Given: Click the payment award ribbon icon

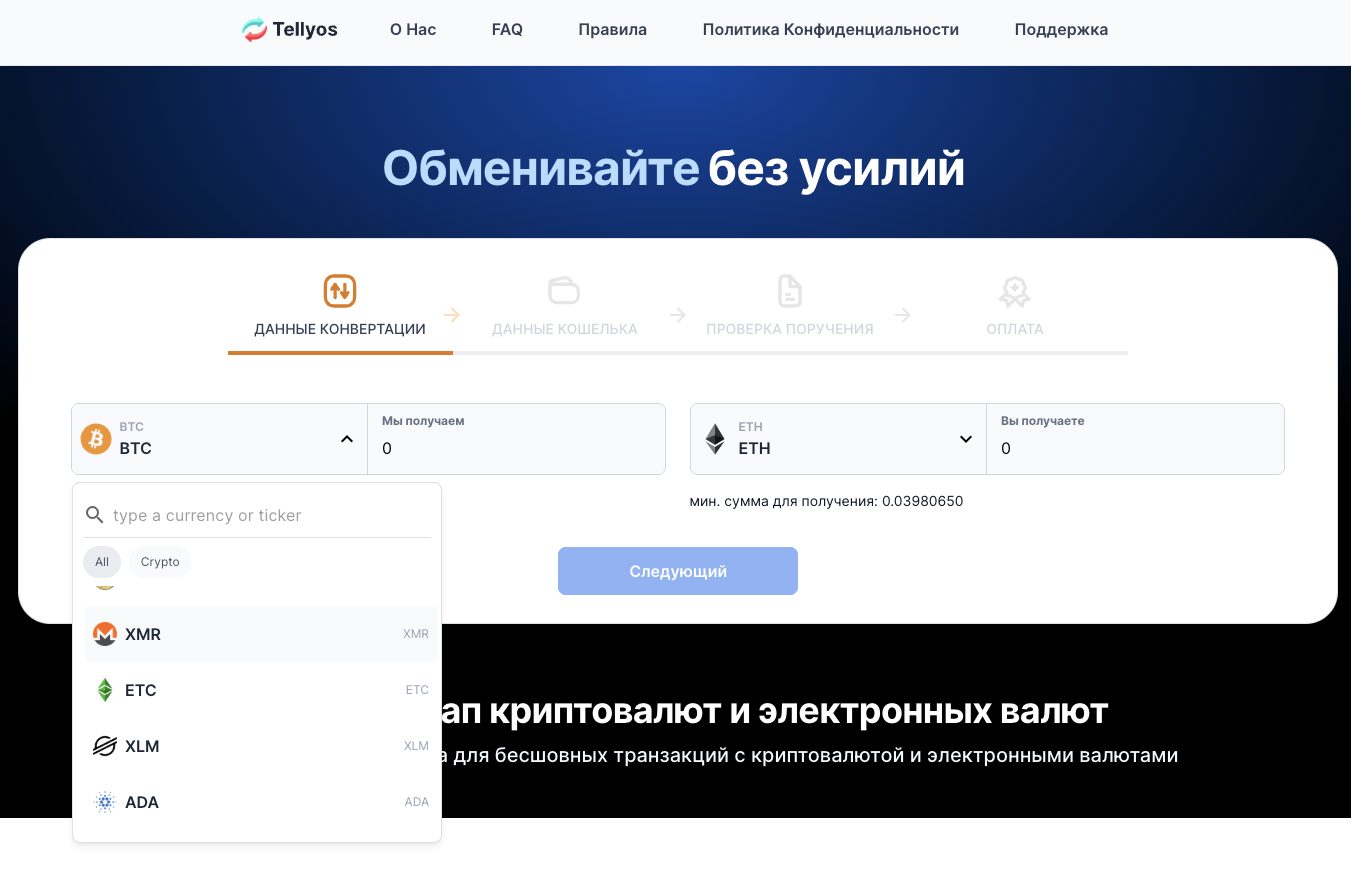Looking at the screenshot, I should point(1014,291).
